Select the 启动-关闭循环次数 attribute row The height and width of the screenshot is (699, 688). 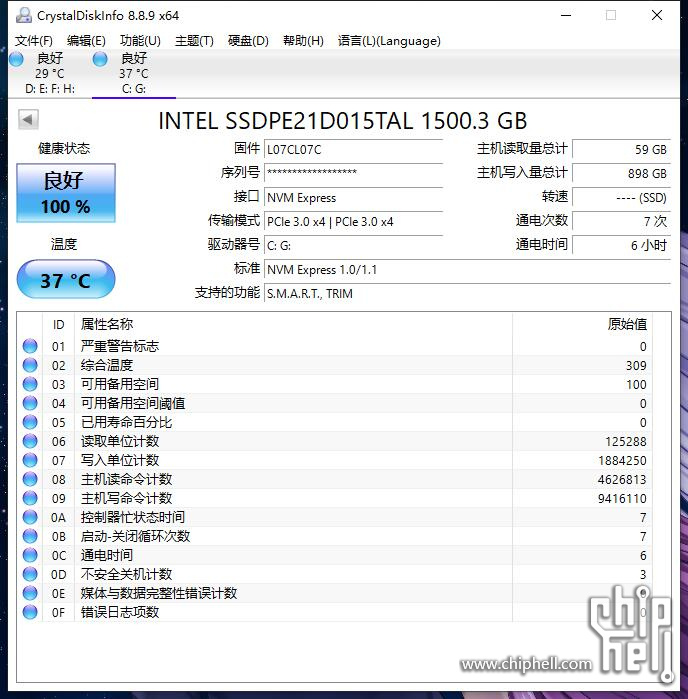point(334,536)
